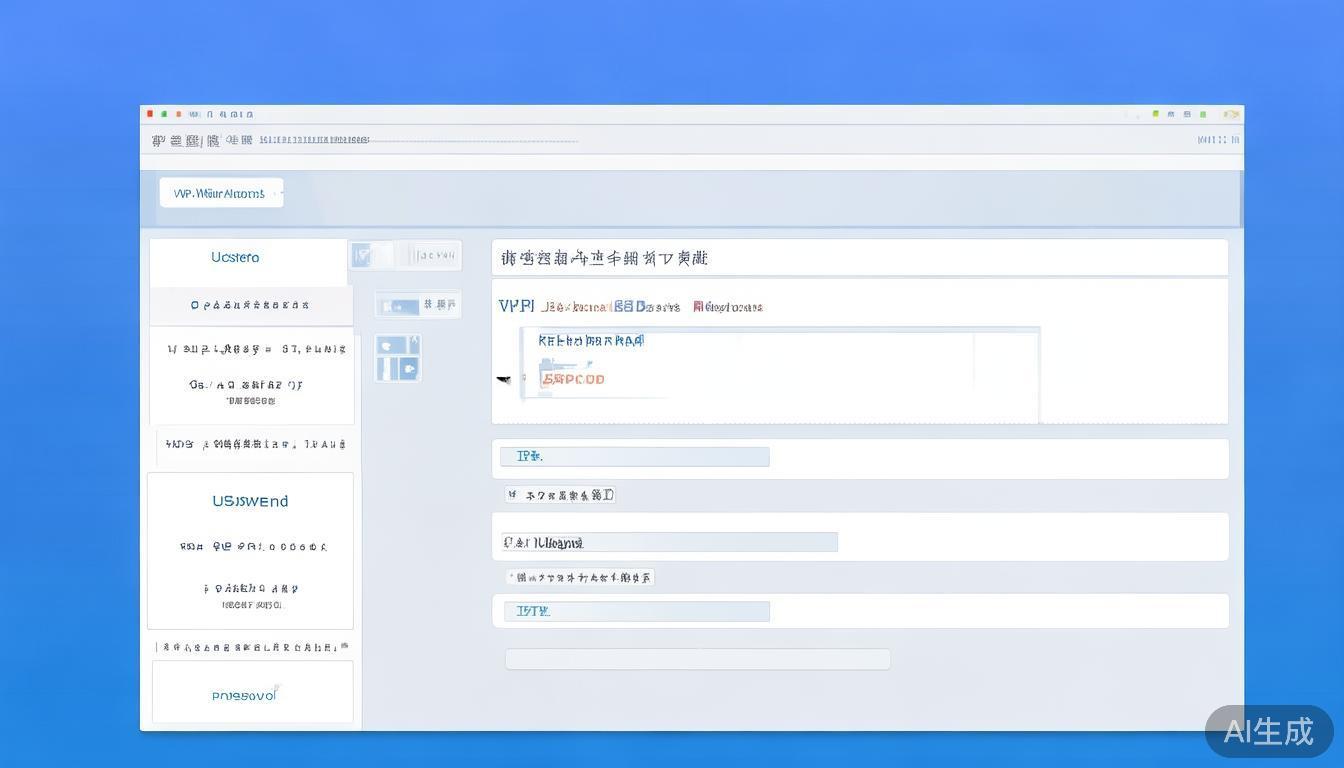Click the vertical scrollbar at the window's right edge
The image size is (1344, 768).
[1241, 198]
